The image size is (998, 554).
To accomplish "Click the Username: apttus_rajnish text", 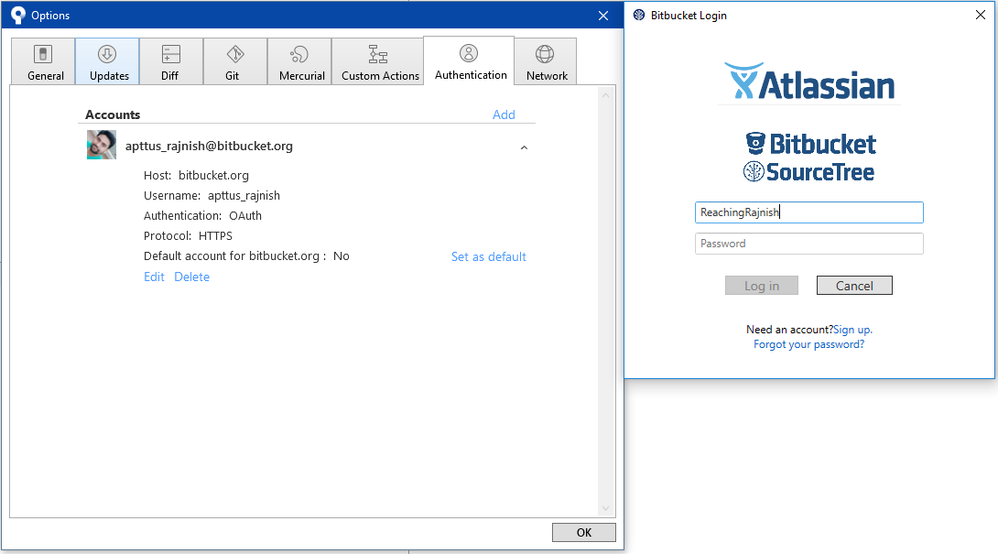I will (211, 195).
